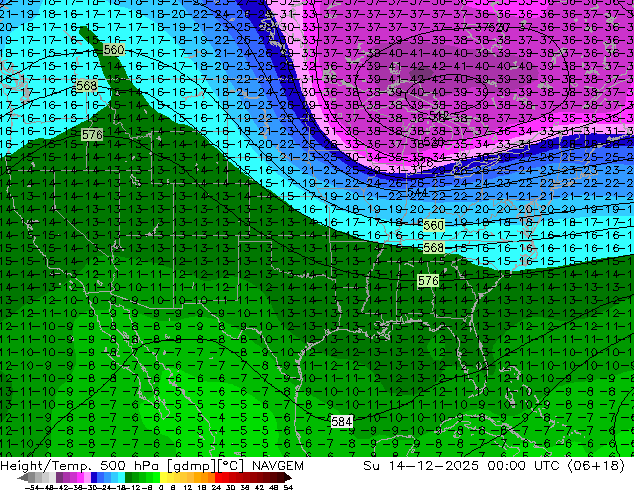Click the '00:00 UTC' time text
The height and width of the screenshot is (490, 634).
523,466
